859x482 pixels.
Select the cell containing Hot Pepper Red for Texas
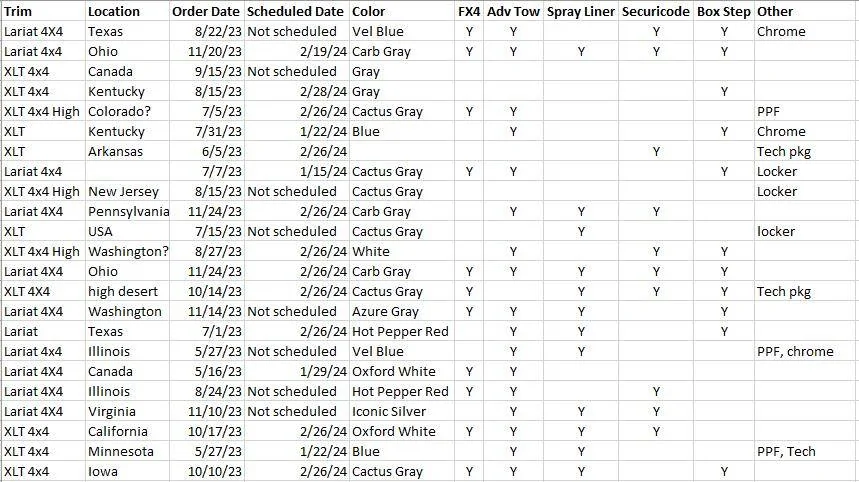tap(402, 331)
